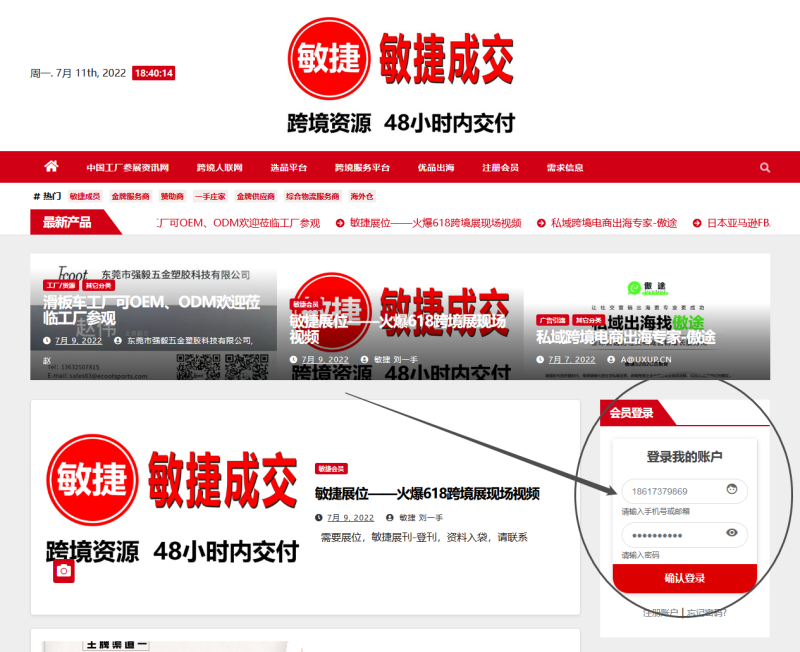800x652 pixels.
Task: Click the 确认登录 button
Action: [685, 578]
